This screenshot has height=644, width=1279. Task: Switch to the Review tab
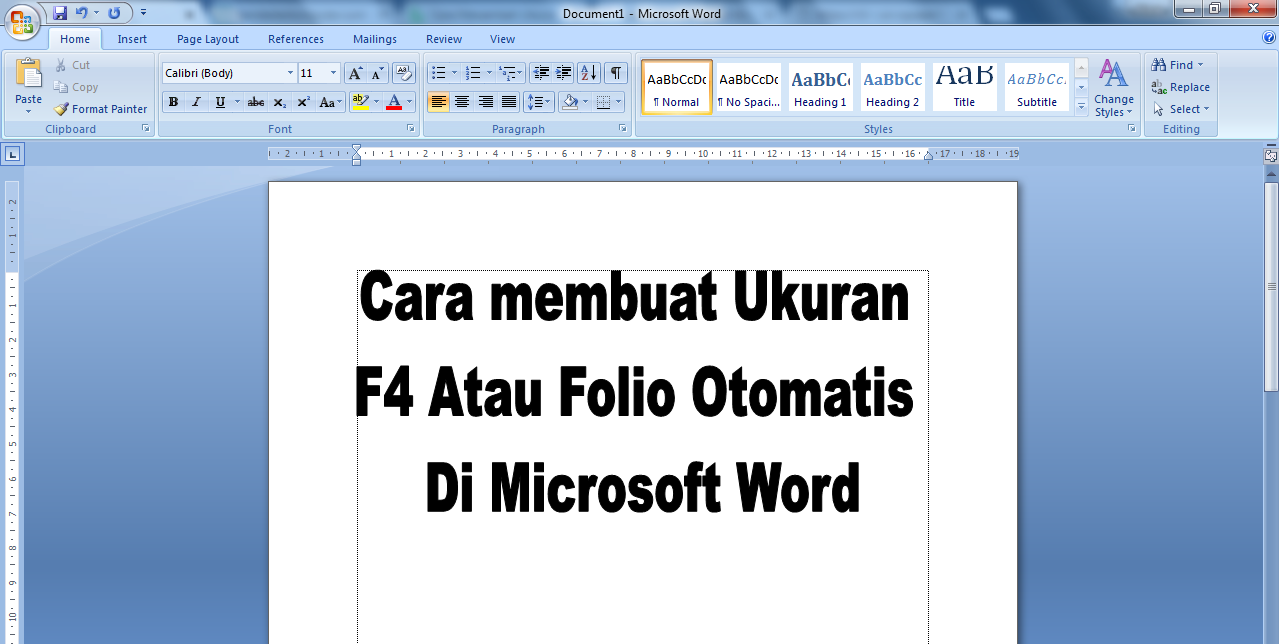point(444,39)
